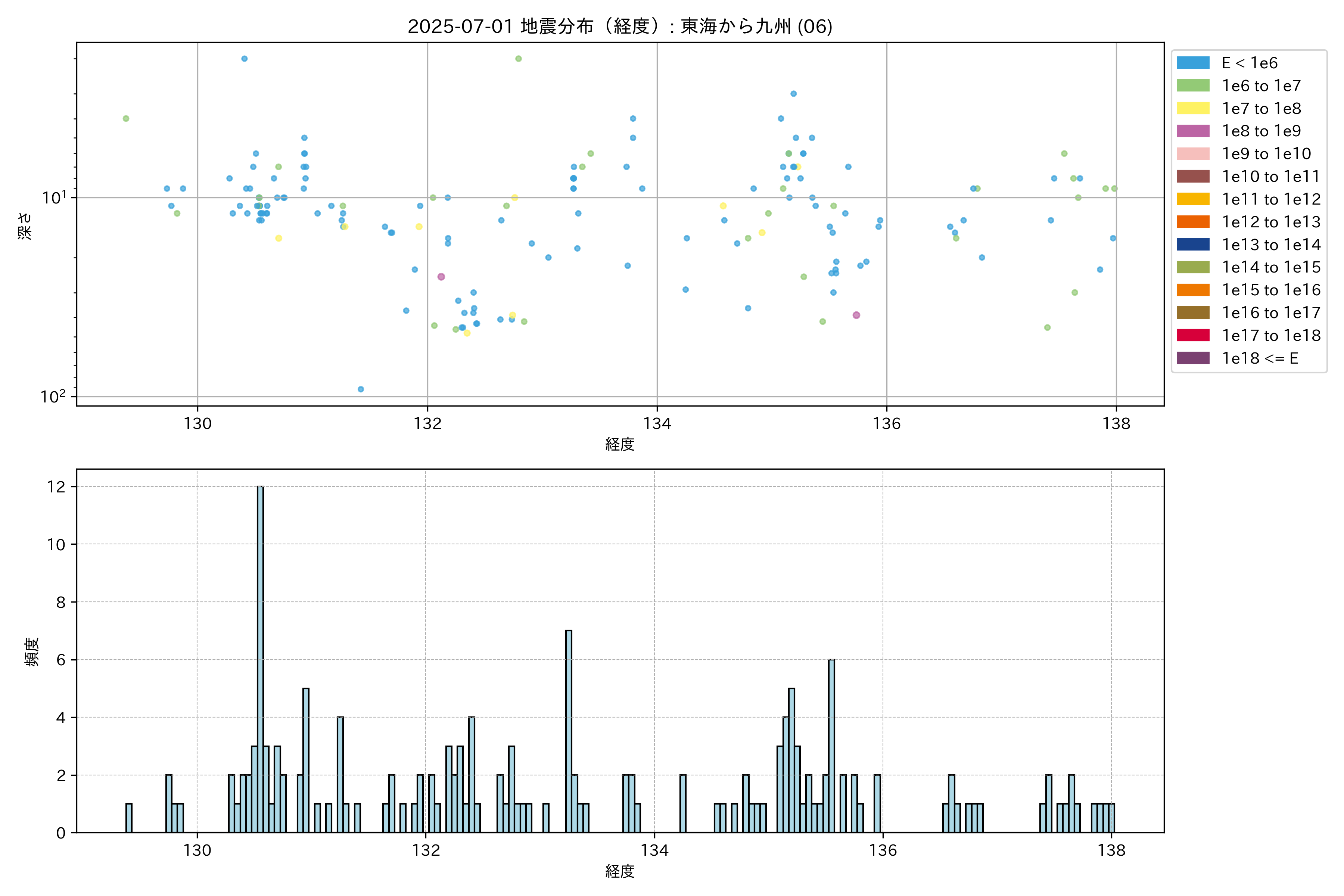
Task: Click the blue E < 1e6 legend swatch
Action: click(1193, 63)
